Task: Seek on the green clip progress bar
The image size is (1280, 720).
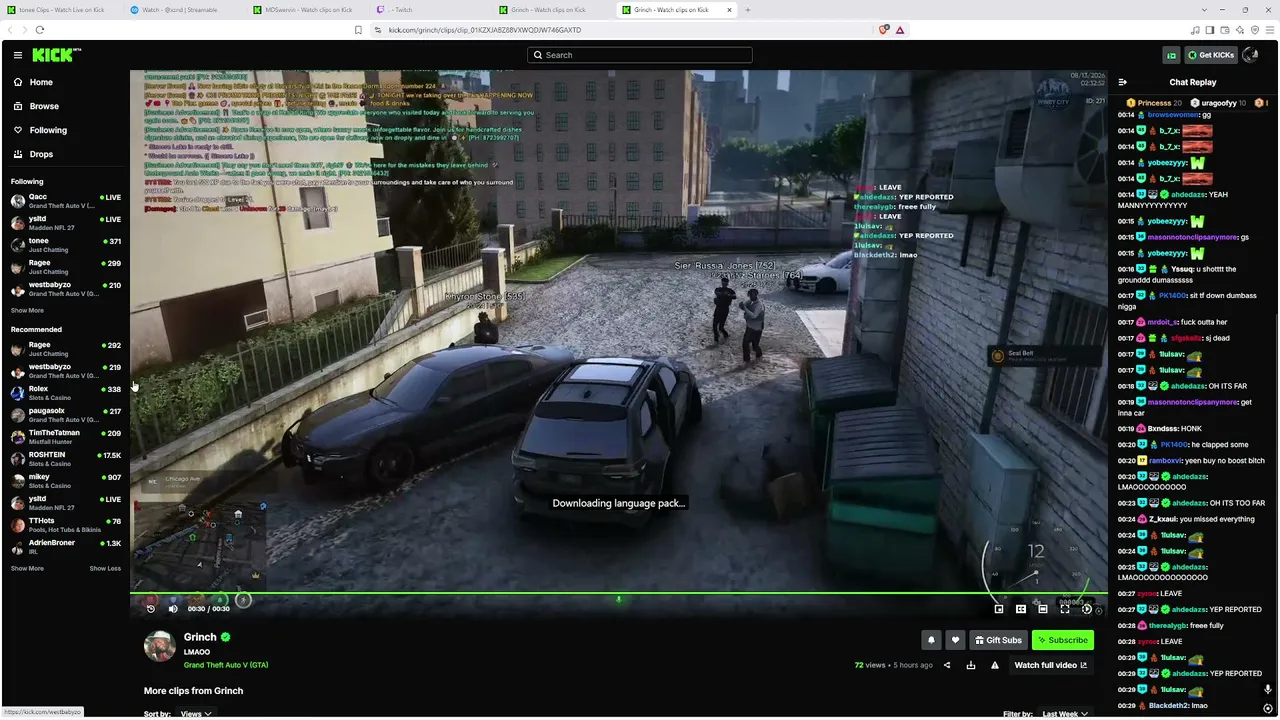Action: (x=618, y=594)
